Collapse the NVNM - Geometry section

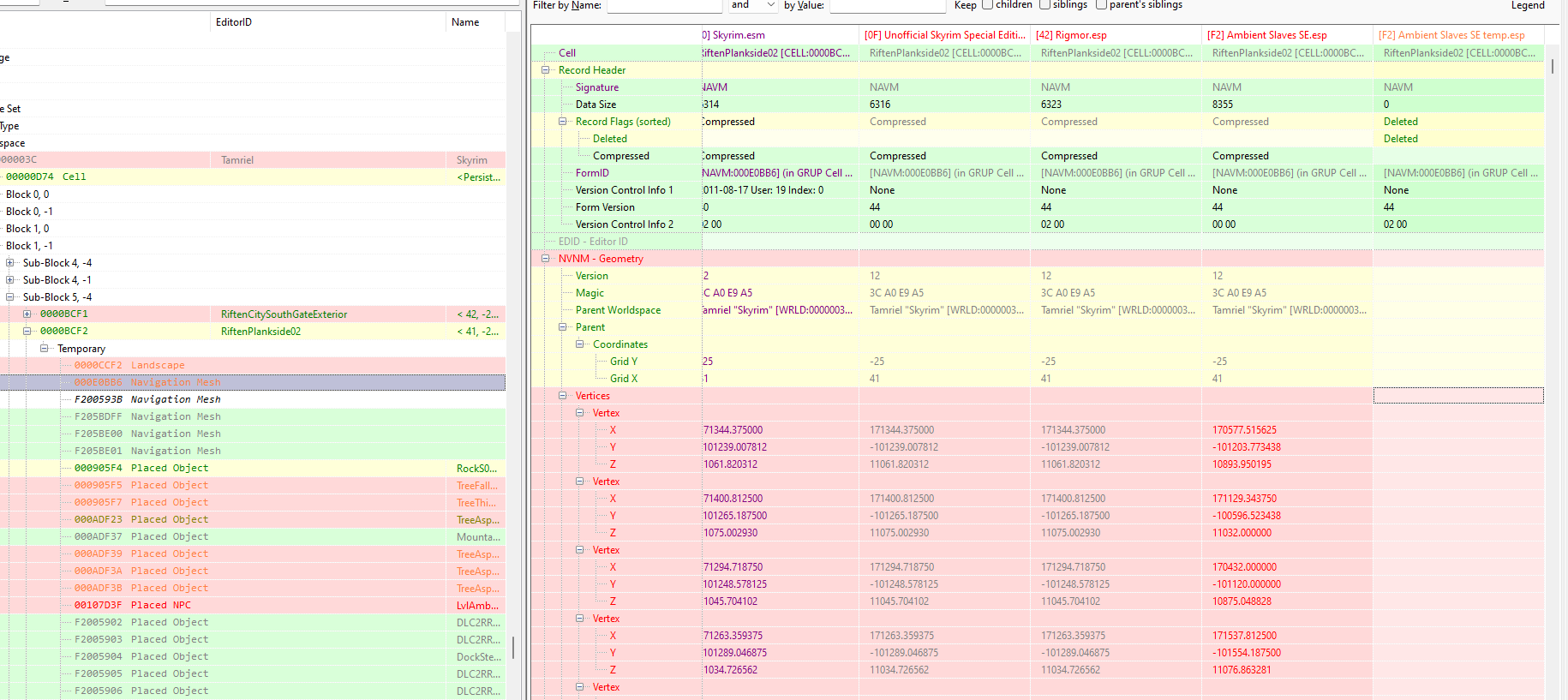coord(546,259)
